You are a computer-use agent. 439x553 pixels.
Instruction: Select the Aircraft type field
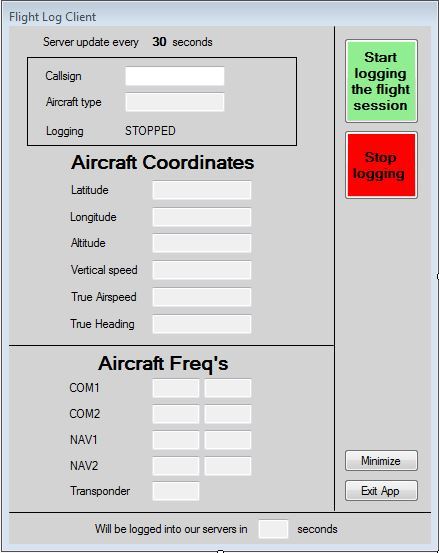[x=175, y=102]
